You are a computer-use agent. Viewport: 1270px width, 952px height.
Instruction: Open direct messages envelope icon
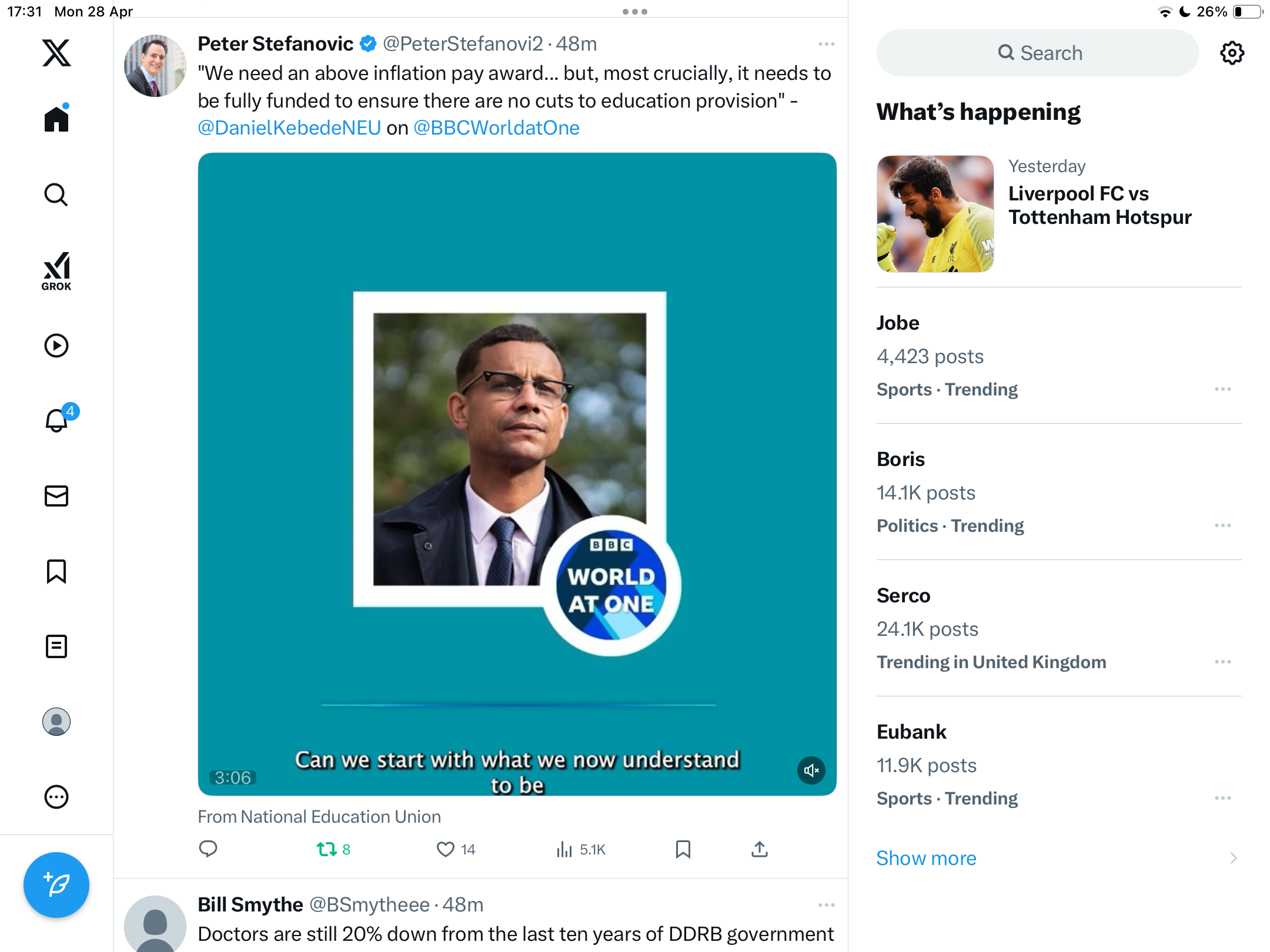[x=56, y=496]
